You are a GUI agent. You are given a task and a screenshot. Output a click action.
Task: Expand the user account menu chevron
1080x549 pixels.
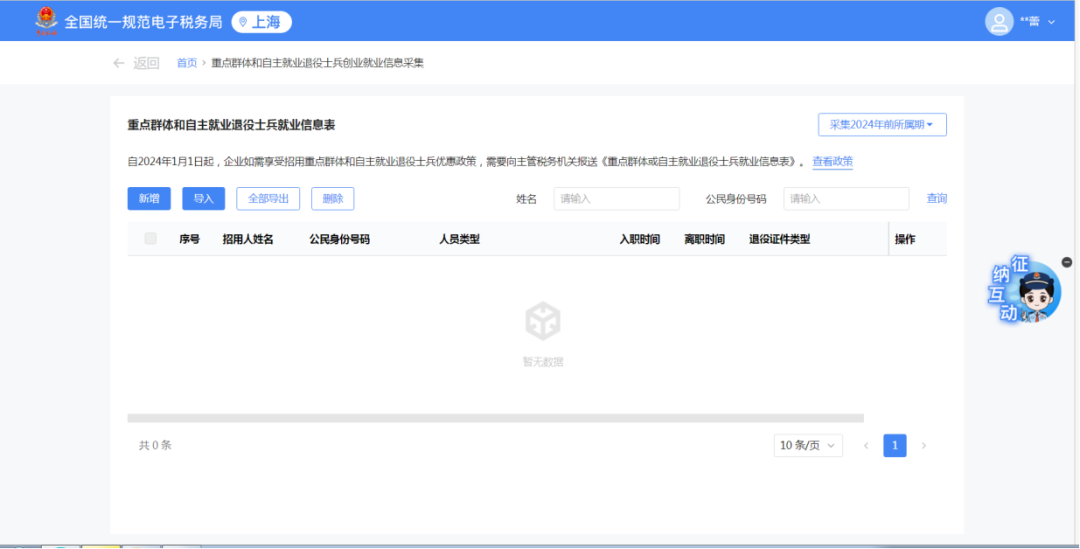[x=1051, y=22]
